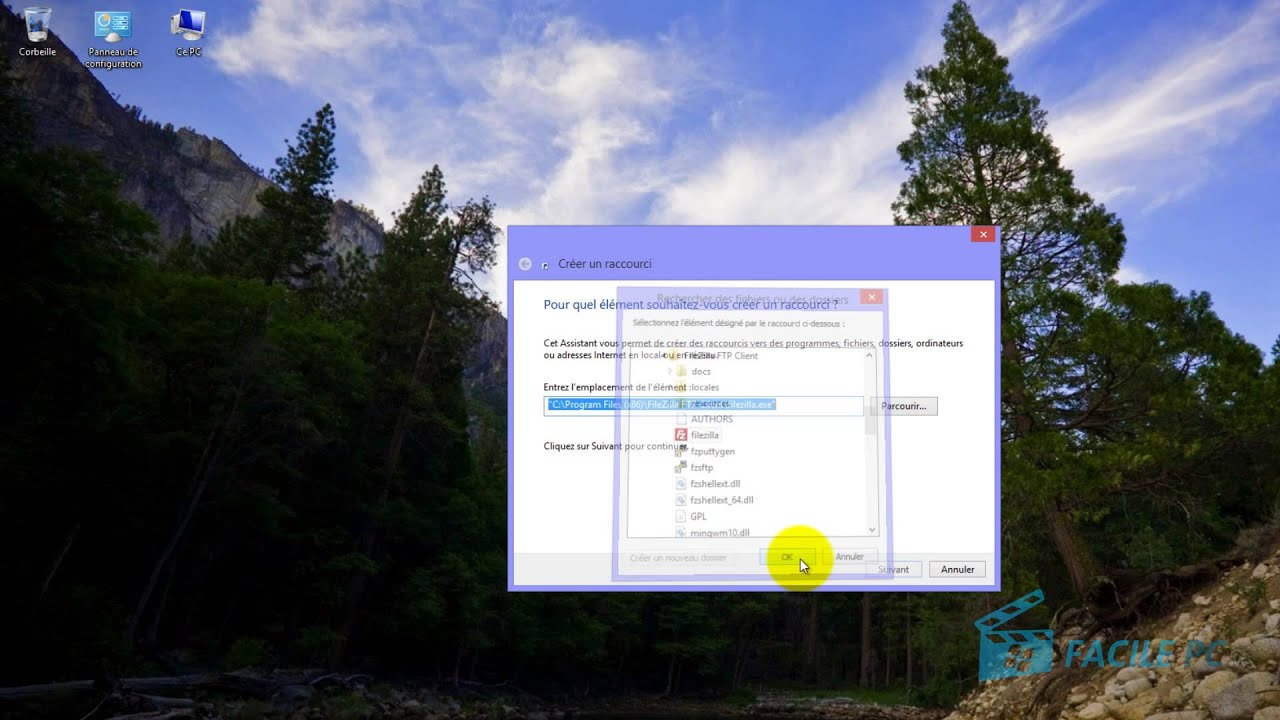
Task: Select the docs folder icon
Action: click(682, 371)
